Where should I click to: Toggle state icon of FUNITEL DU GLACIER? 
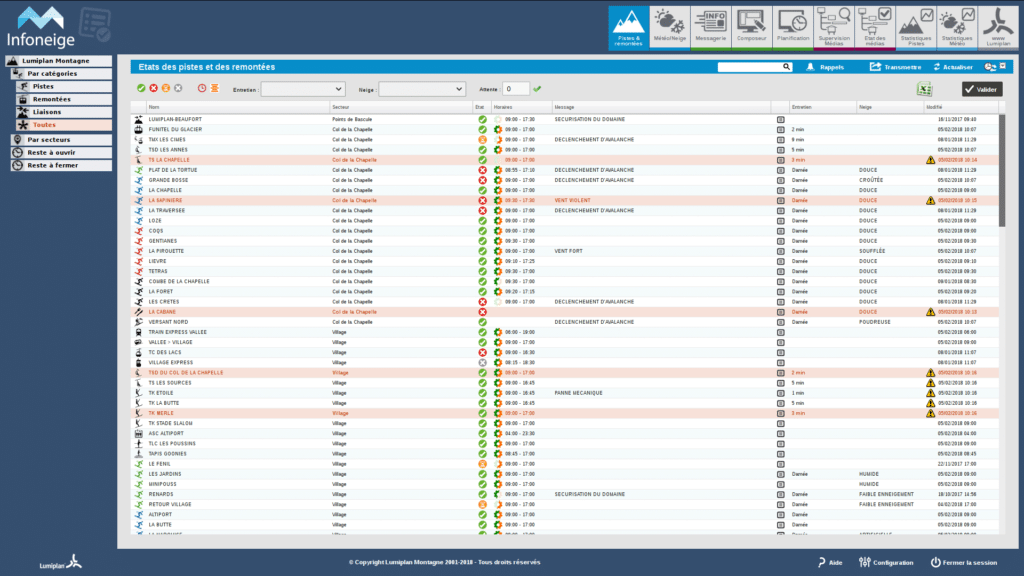[x=483, y=129]
